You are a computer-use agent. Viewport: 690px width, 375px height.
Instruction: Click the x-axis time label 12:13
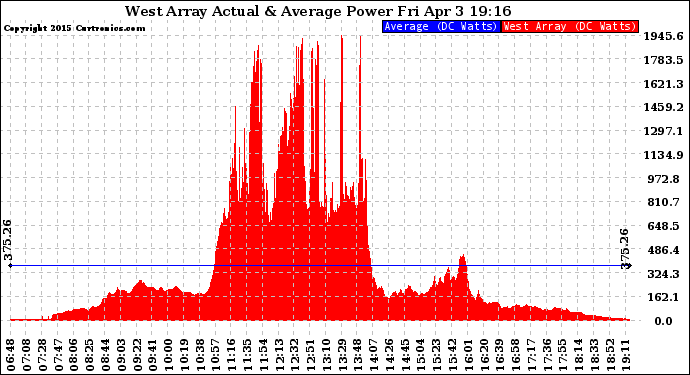tap(279, 355)
